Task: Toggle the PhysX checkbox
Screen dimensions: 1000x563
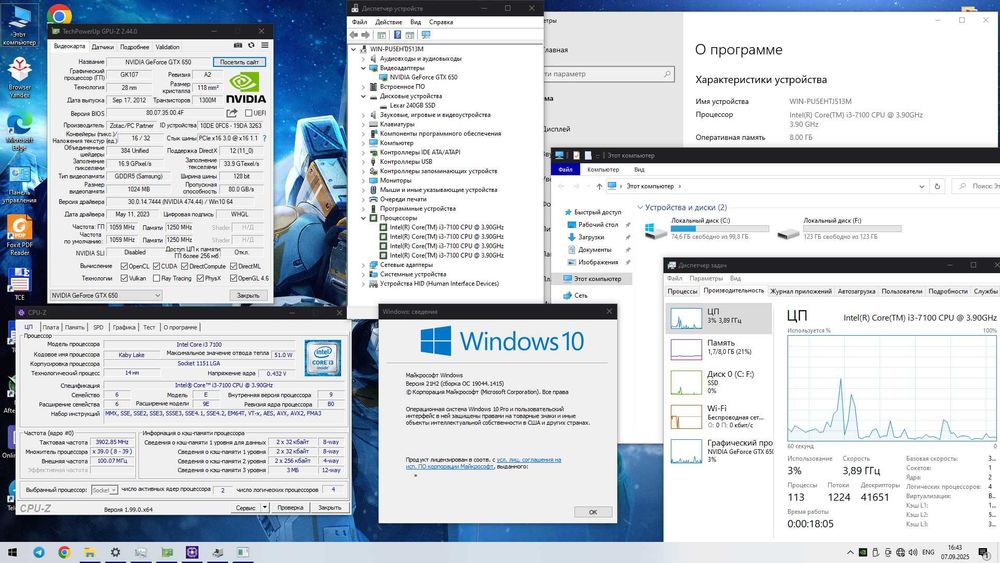Action: coord(200,278)
